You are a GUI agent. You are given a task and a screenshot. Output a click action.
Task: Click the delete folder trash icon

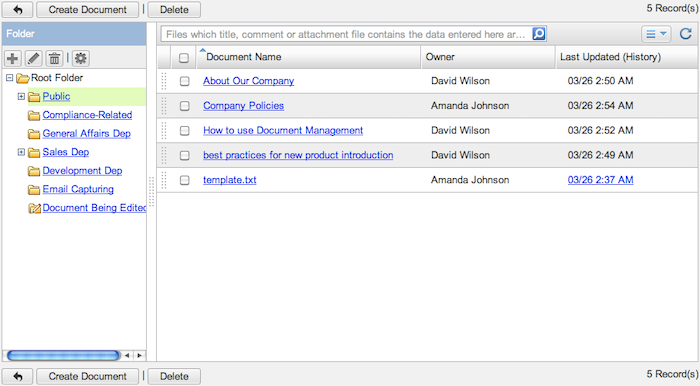[54, 58]
